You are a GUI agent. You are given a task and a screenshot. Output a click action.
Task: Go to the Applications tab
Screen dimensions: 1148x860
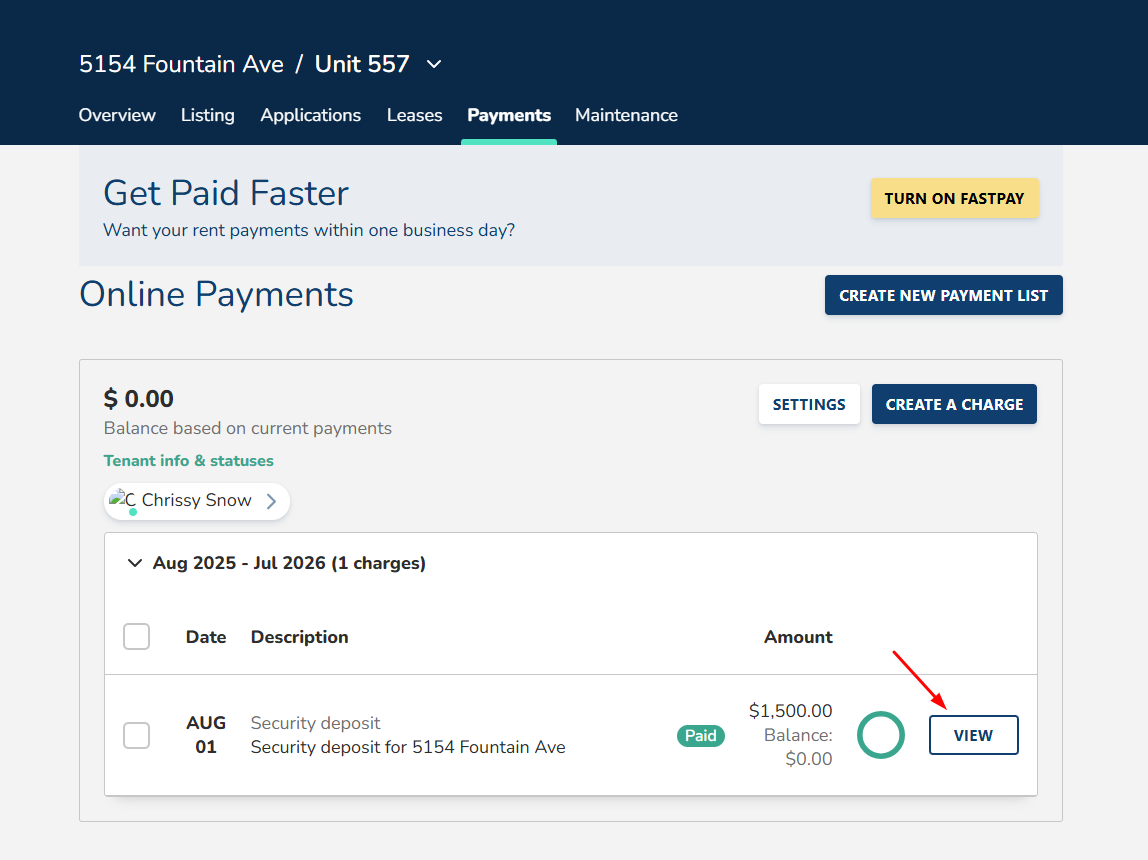[310, 115]
